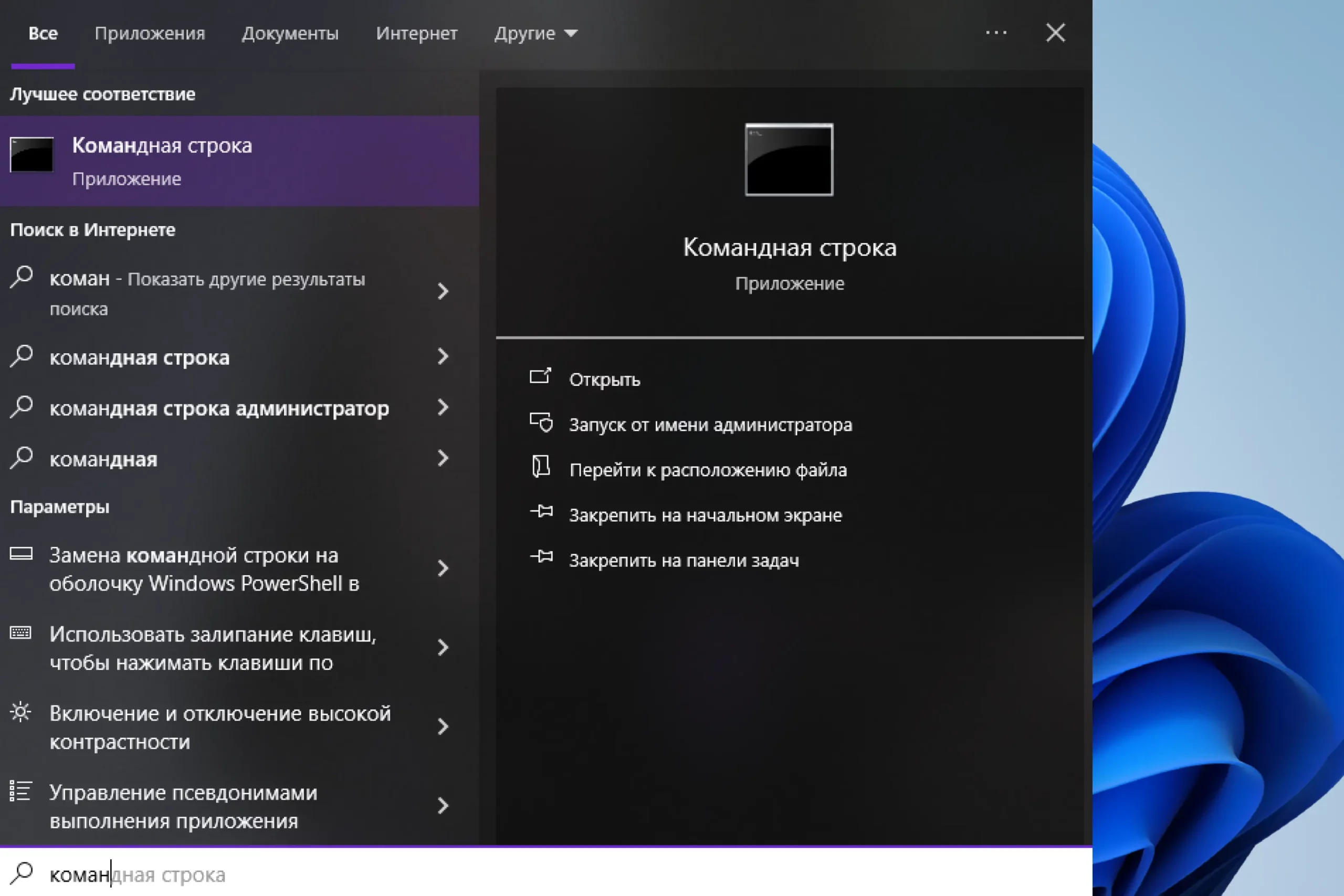Screen dimensions: 1344x896
Task: Click the large Command Prompt preview icon
Action: point(789,160)
